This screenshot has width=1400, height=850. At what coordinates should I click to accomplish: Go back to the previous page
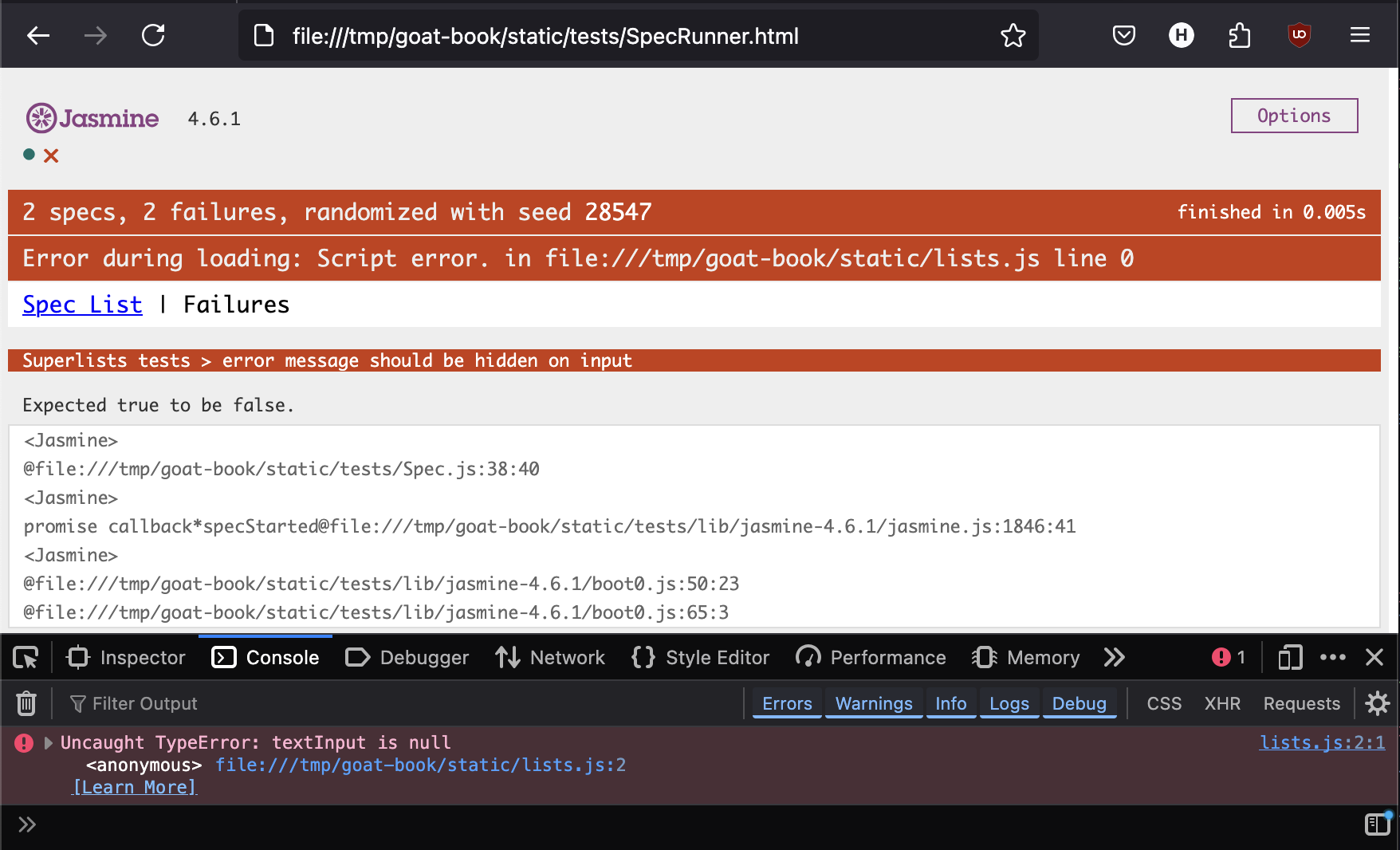tap(38, 36)
